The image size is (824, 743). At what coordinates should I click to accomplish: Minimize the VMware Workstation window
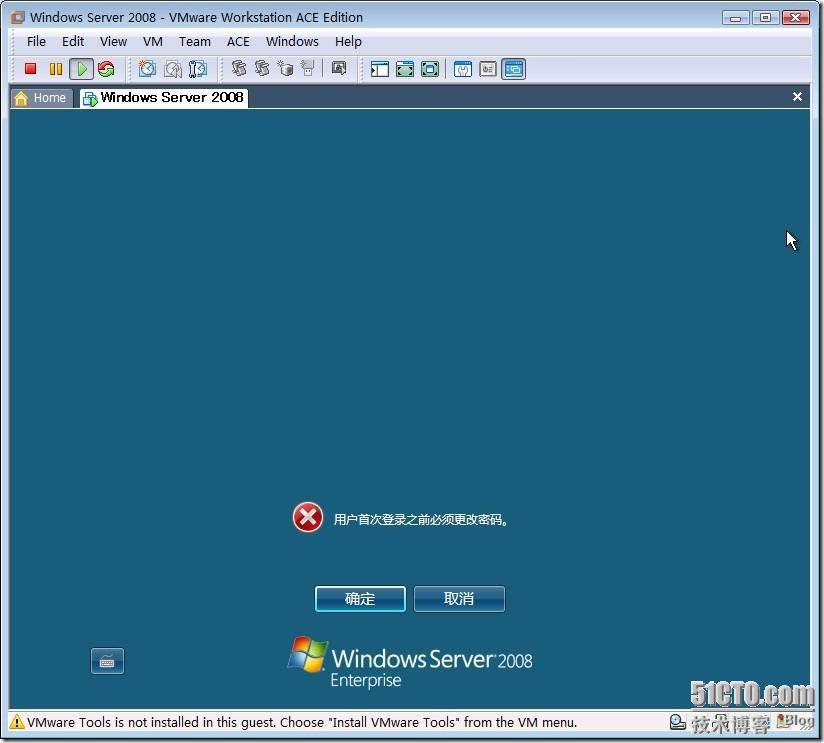click(735, 18)
